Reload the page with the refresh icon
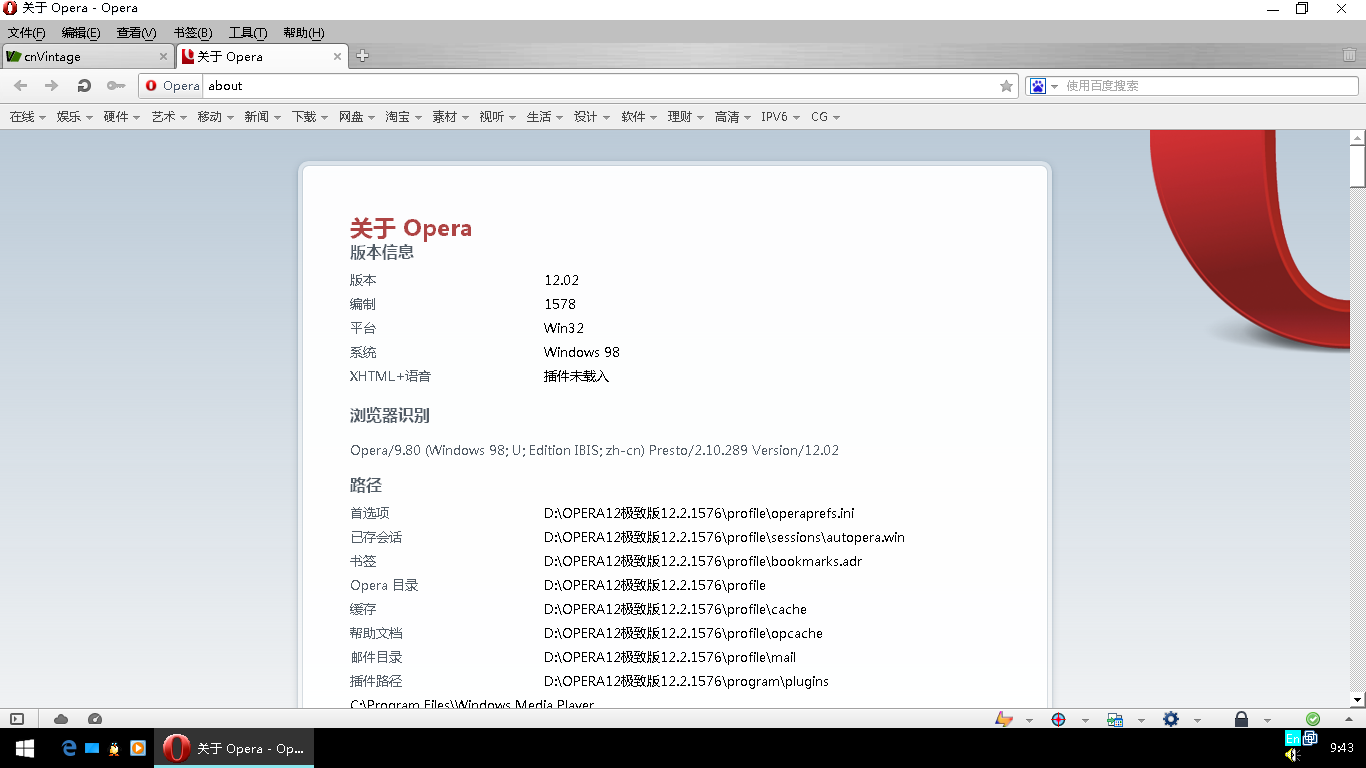This screenshot has height=768, width=1366. pos(84,86)
